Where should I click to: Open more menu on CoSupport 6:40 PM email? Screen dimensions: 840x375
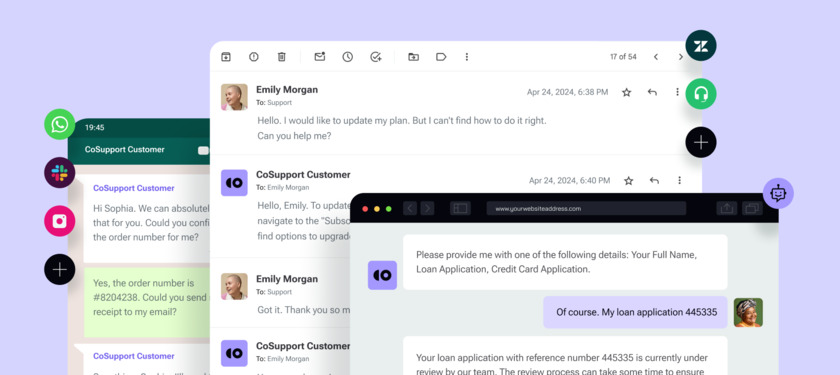click(x=679, y=181)
